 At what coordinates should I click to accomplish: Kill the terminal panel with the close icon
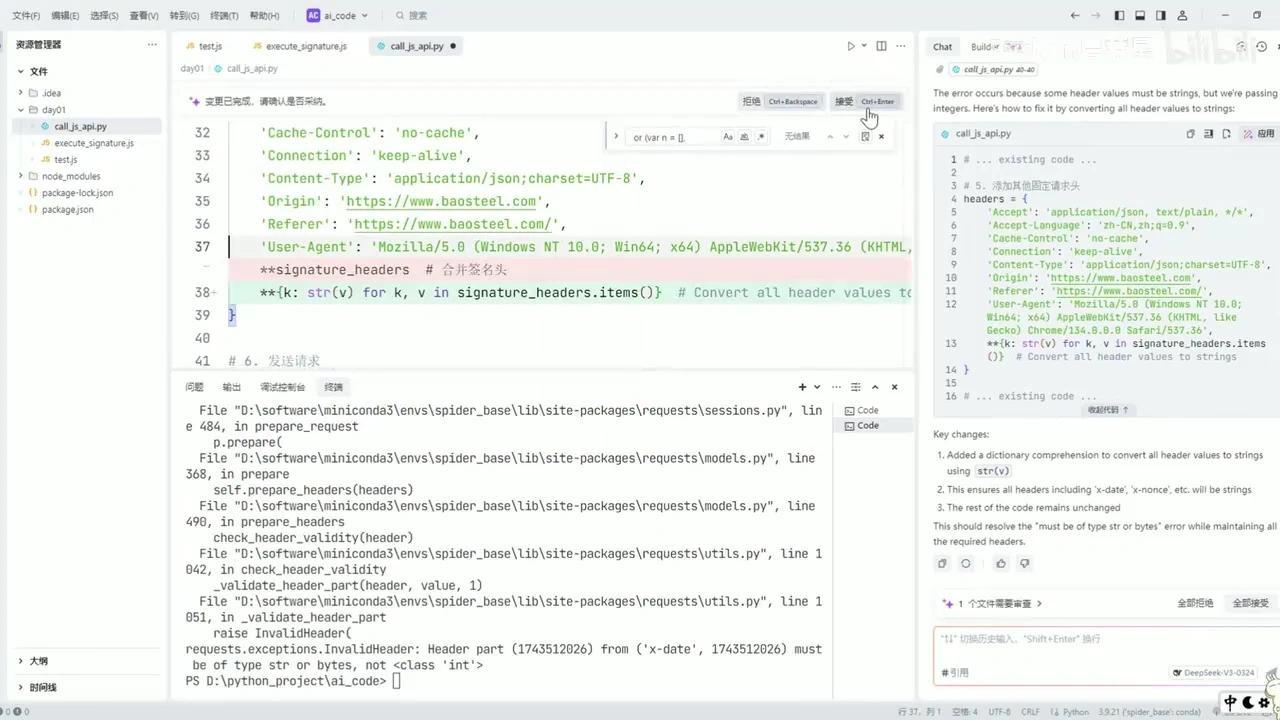point(894,387)
